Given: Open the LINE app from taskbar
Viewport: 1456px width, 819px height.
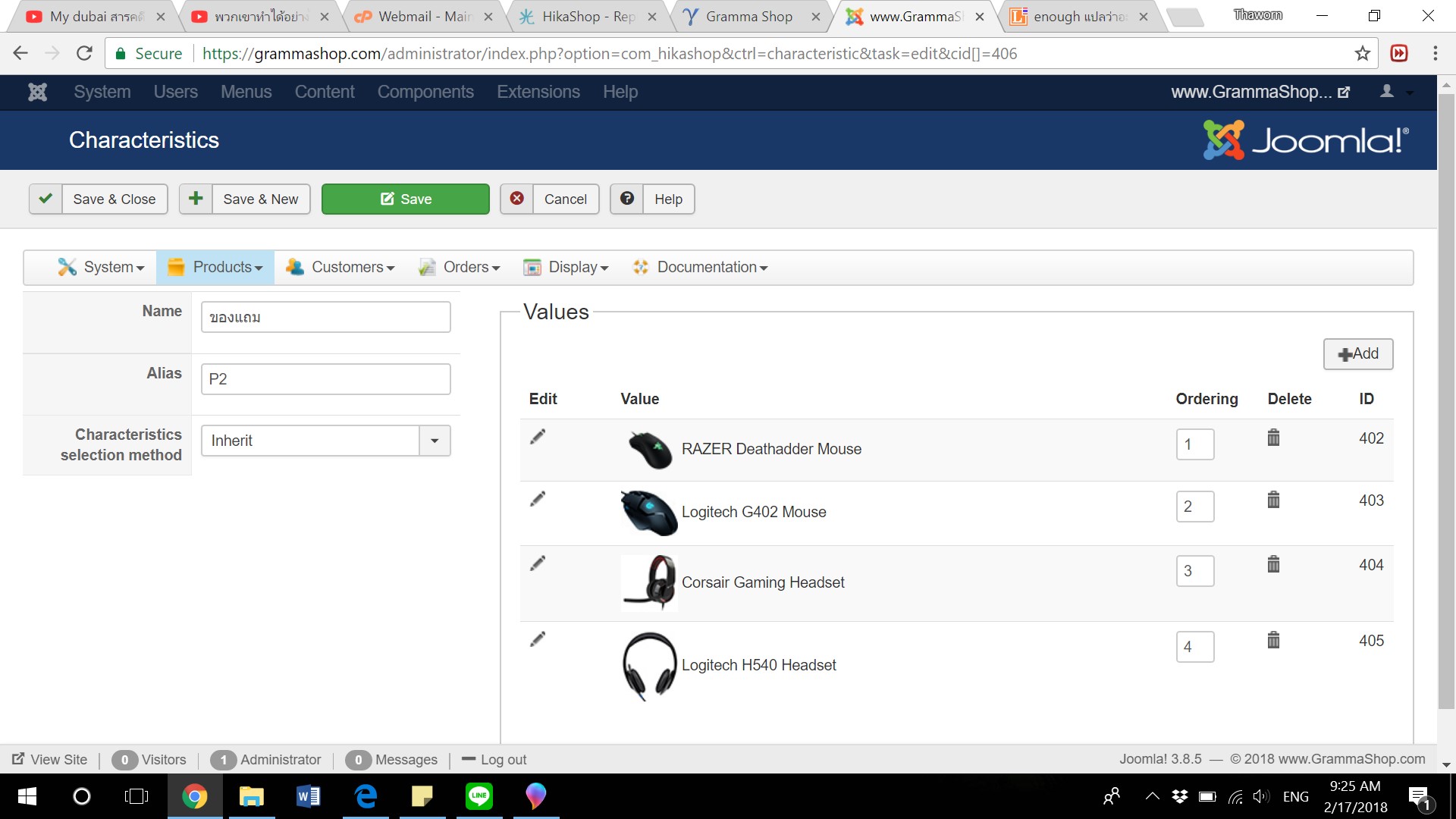Looking at the screenshot, I should [479, 795].
